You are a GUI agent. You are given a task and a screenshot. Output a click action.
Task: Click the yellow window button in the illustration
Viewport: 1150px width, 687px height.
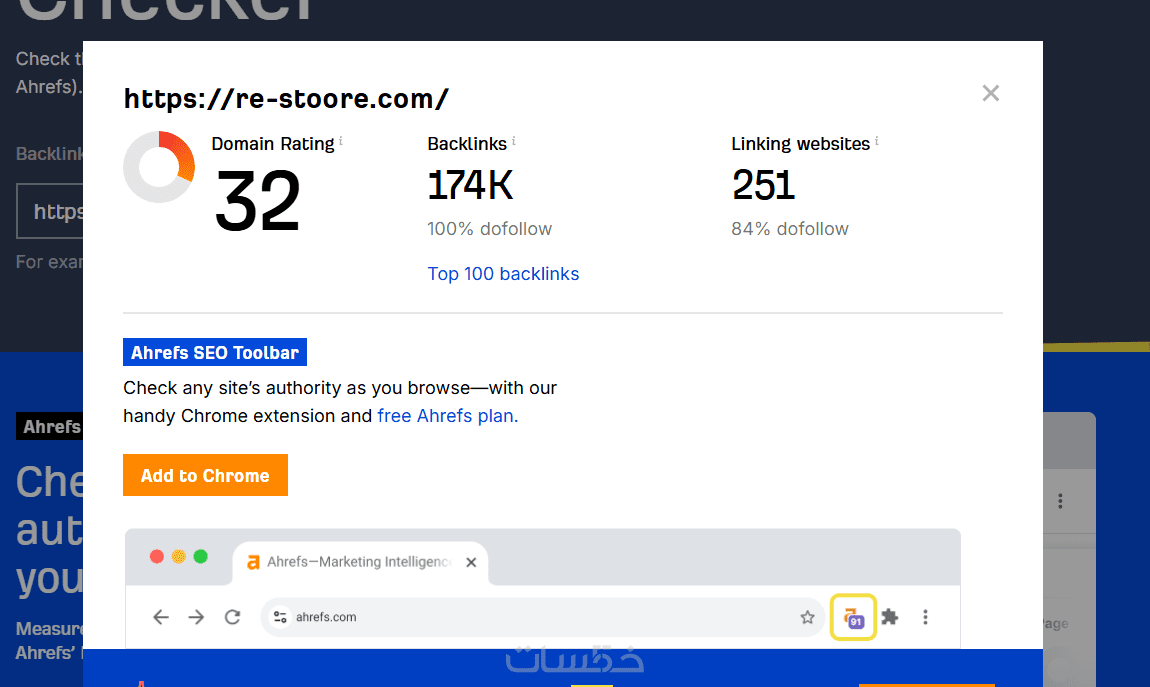[178, 556]
